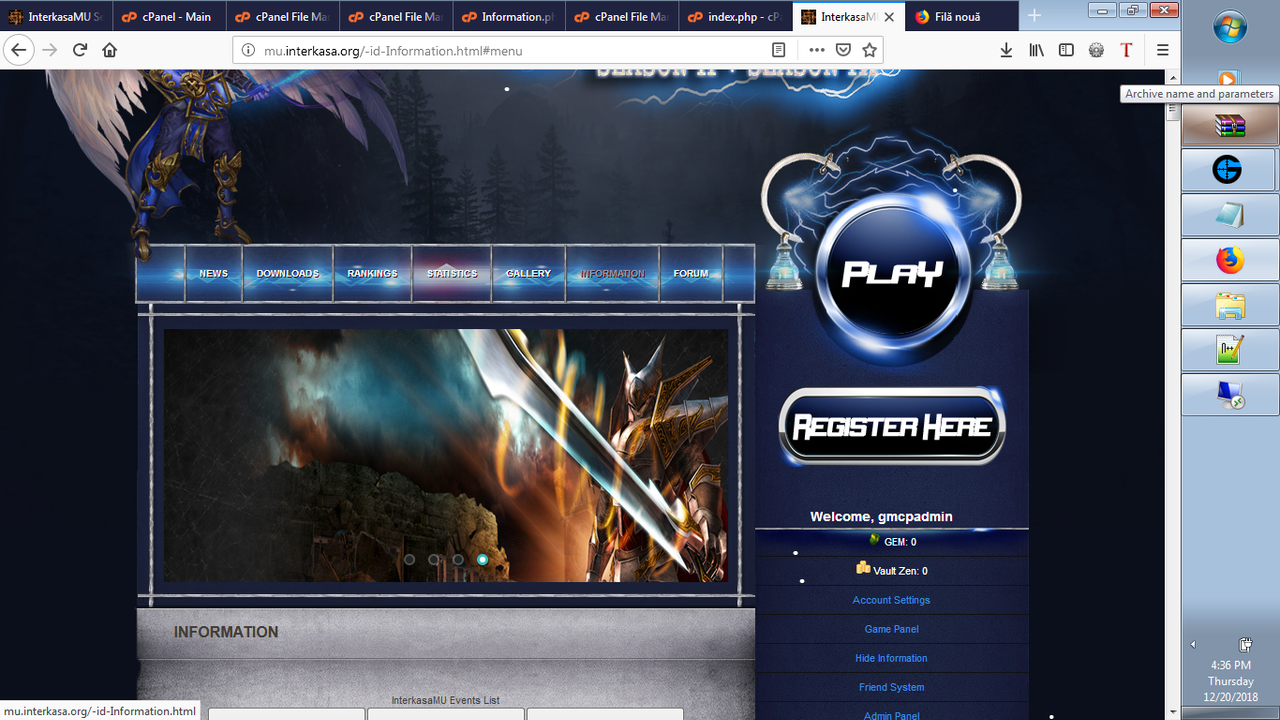The image size is (1280, 720).
Task: Reload the current page
Action: click(x=80, y=50)
